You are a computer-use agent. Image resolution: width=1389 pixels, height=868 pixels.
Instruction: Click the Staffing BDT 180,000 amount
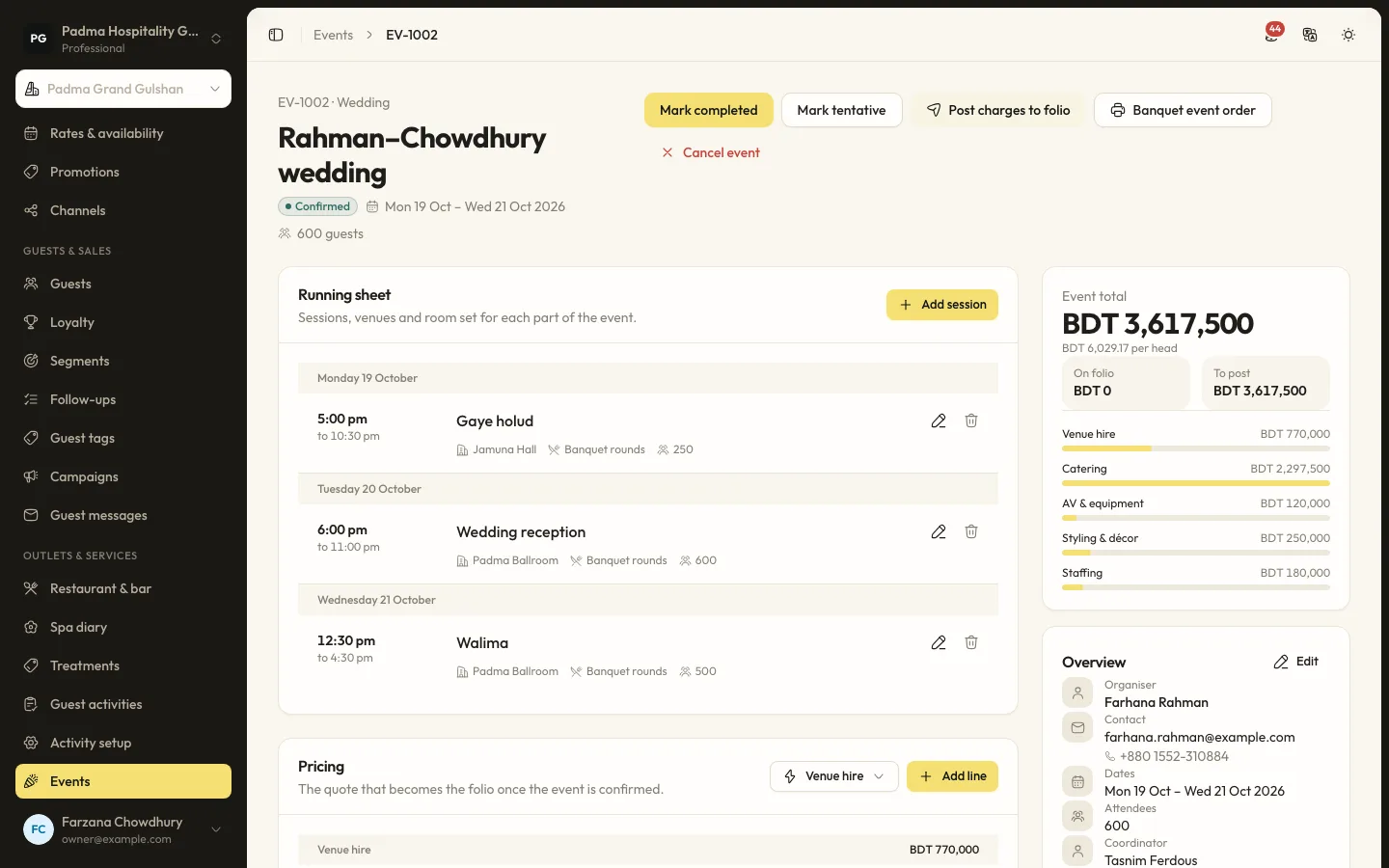(1294, 573)
